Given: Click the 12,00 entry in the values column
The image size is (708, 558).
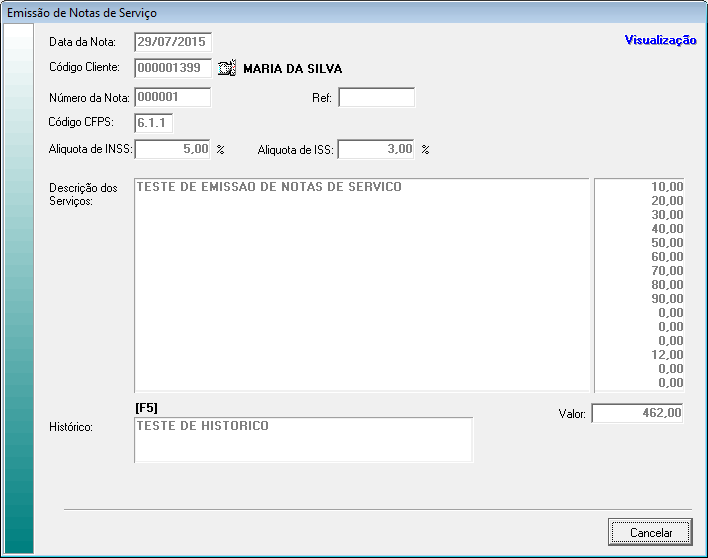Looking at the screenshot, I should (x=666, y=355).
